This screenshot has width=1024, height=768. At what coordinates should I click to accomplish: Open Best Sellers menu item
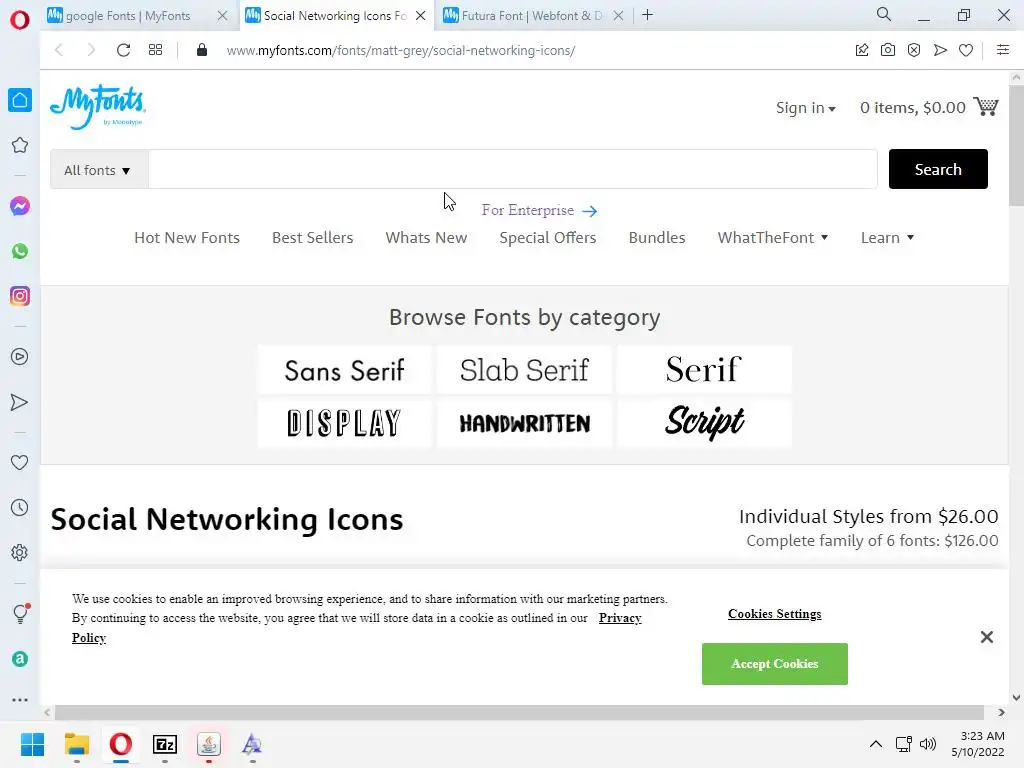(312, 238)
